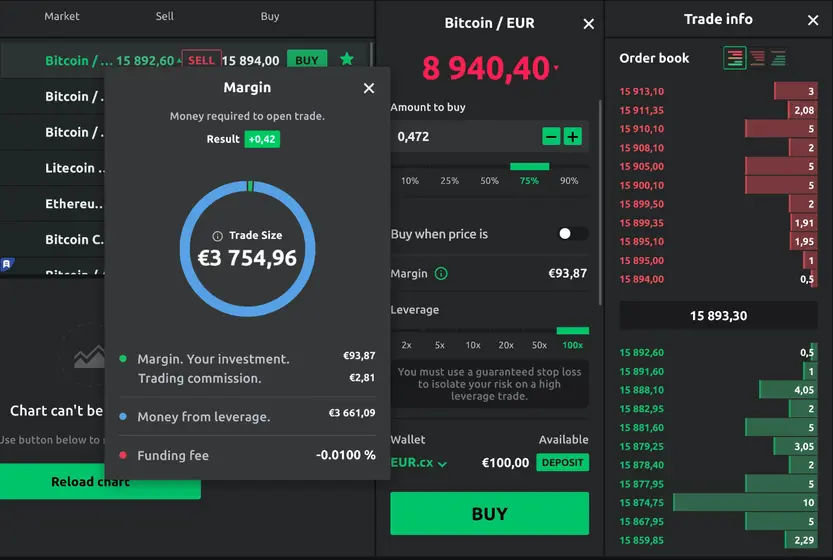The image size is (833, 560).
Task: Toggle the Buy when price is switch
Action: (x=573, y=234)
